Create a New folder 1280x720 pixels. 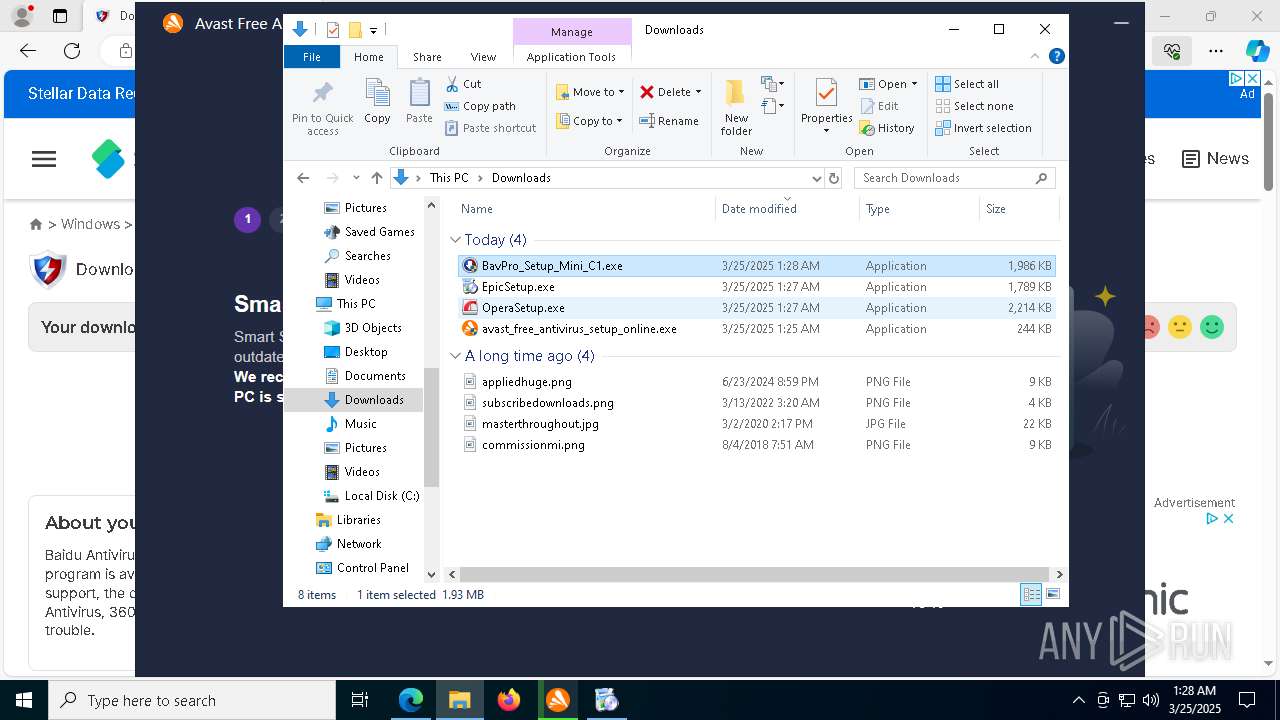click(736, 108)
